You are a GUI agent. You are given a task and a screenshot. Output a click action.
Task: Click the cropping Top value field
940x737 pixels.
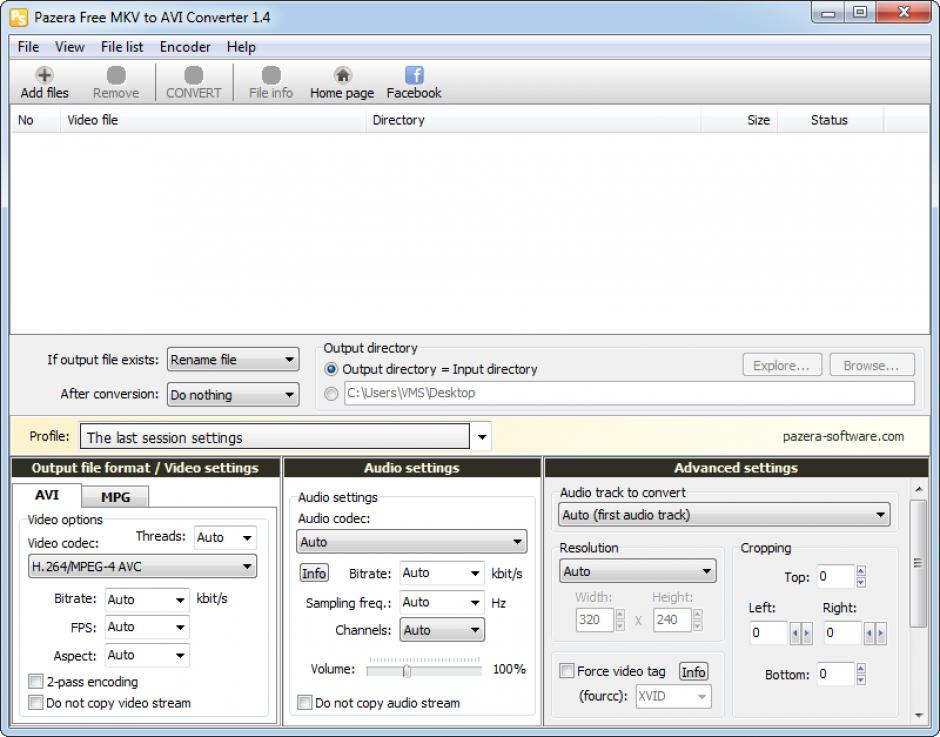pos(835,577)
